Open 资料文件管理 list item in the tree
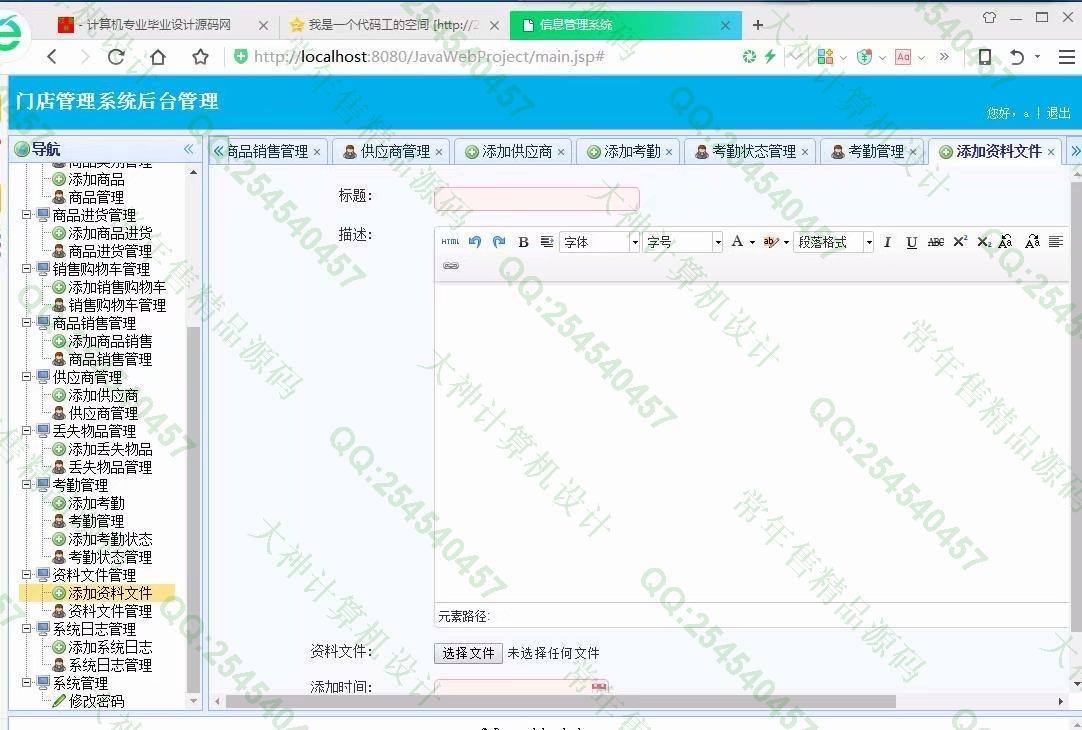This screenshot has height=730, width=1082. [x=110, y=611]
